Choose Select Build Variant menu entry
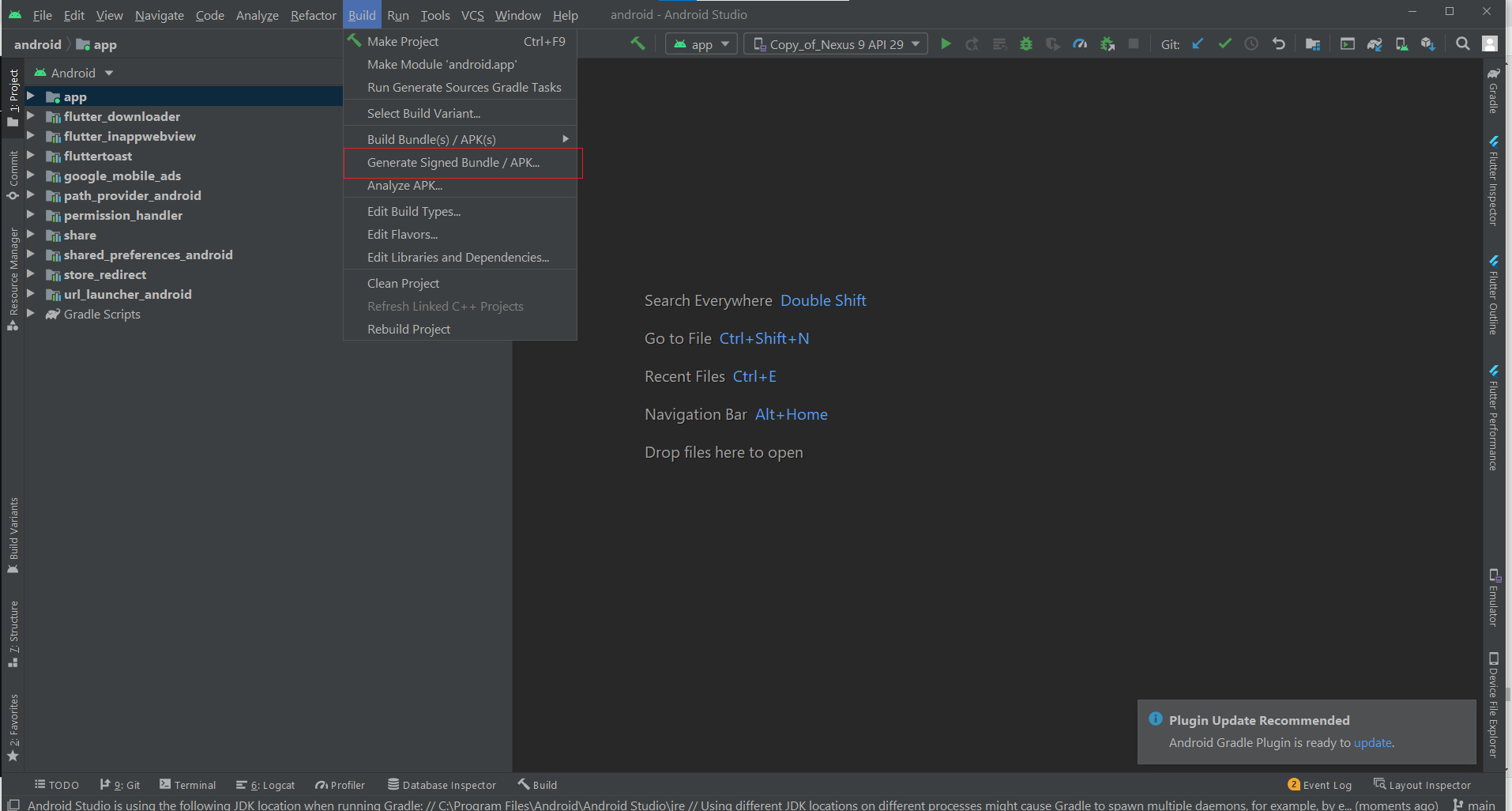This screenshot has width=1512, height=811. (461, 113)
